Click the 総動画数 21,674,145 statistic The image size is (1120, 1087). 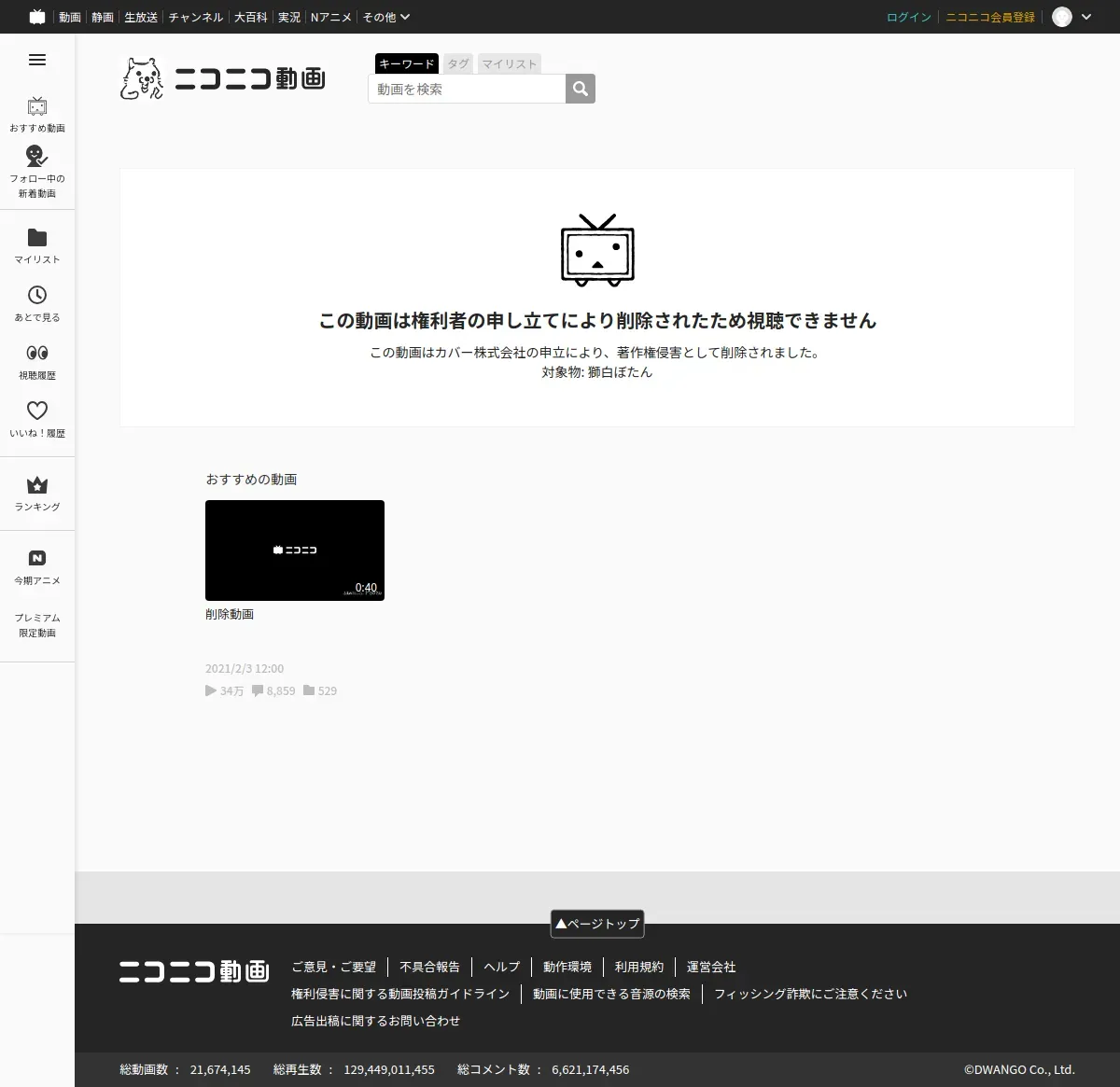pos(186,1069)
